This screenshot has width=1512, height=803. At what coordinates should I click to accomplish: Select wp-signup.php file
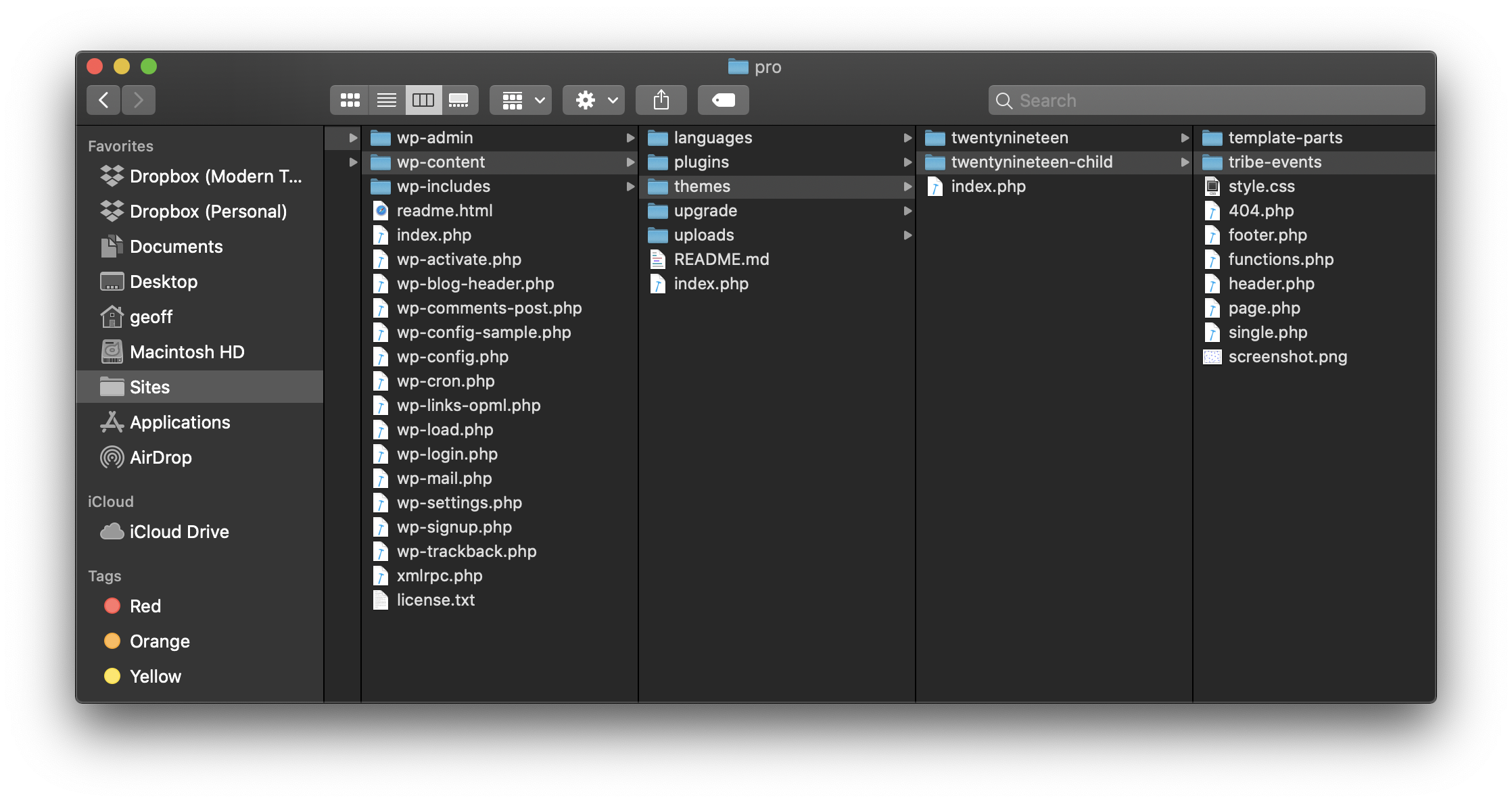click(500, 527)
